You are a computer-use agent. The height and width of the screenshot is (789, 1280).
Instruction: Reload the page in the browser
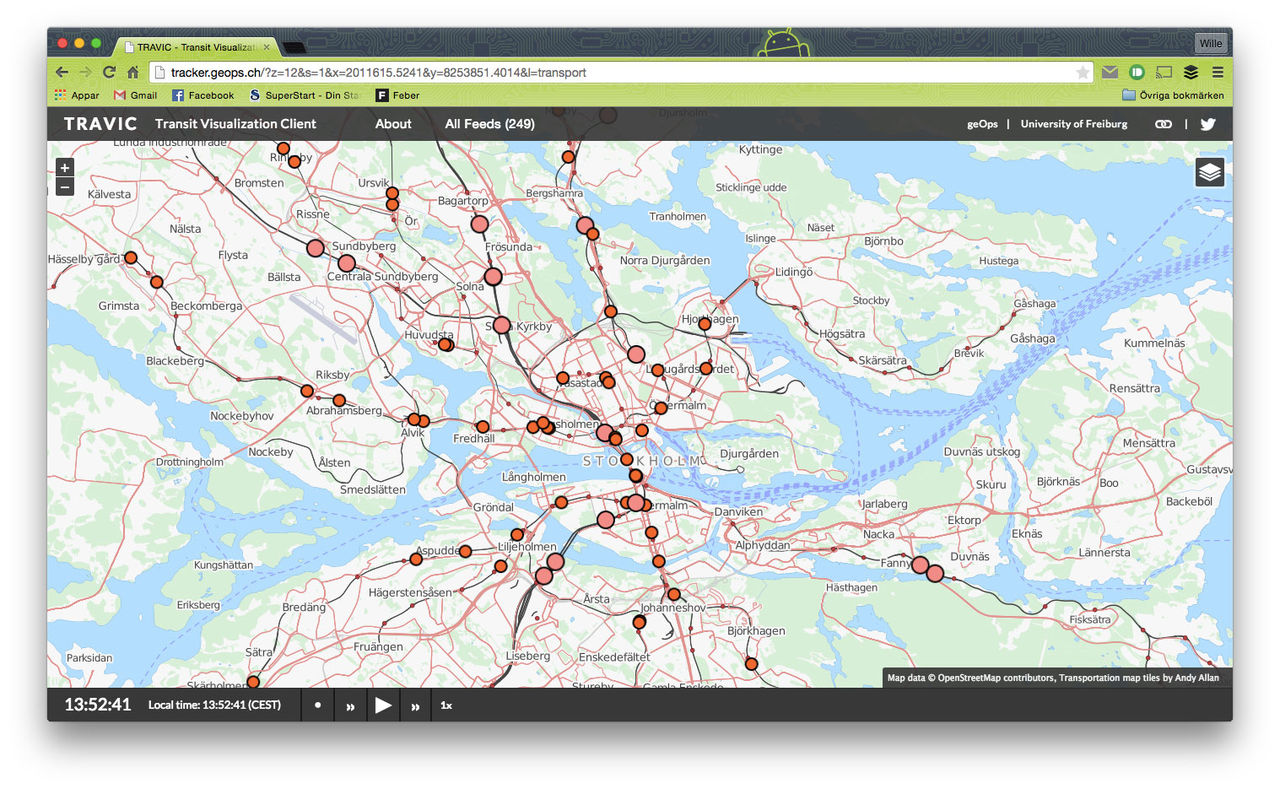(109, 73)
